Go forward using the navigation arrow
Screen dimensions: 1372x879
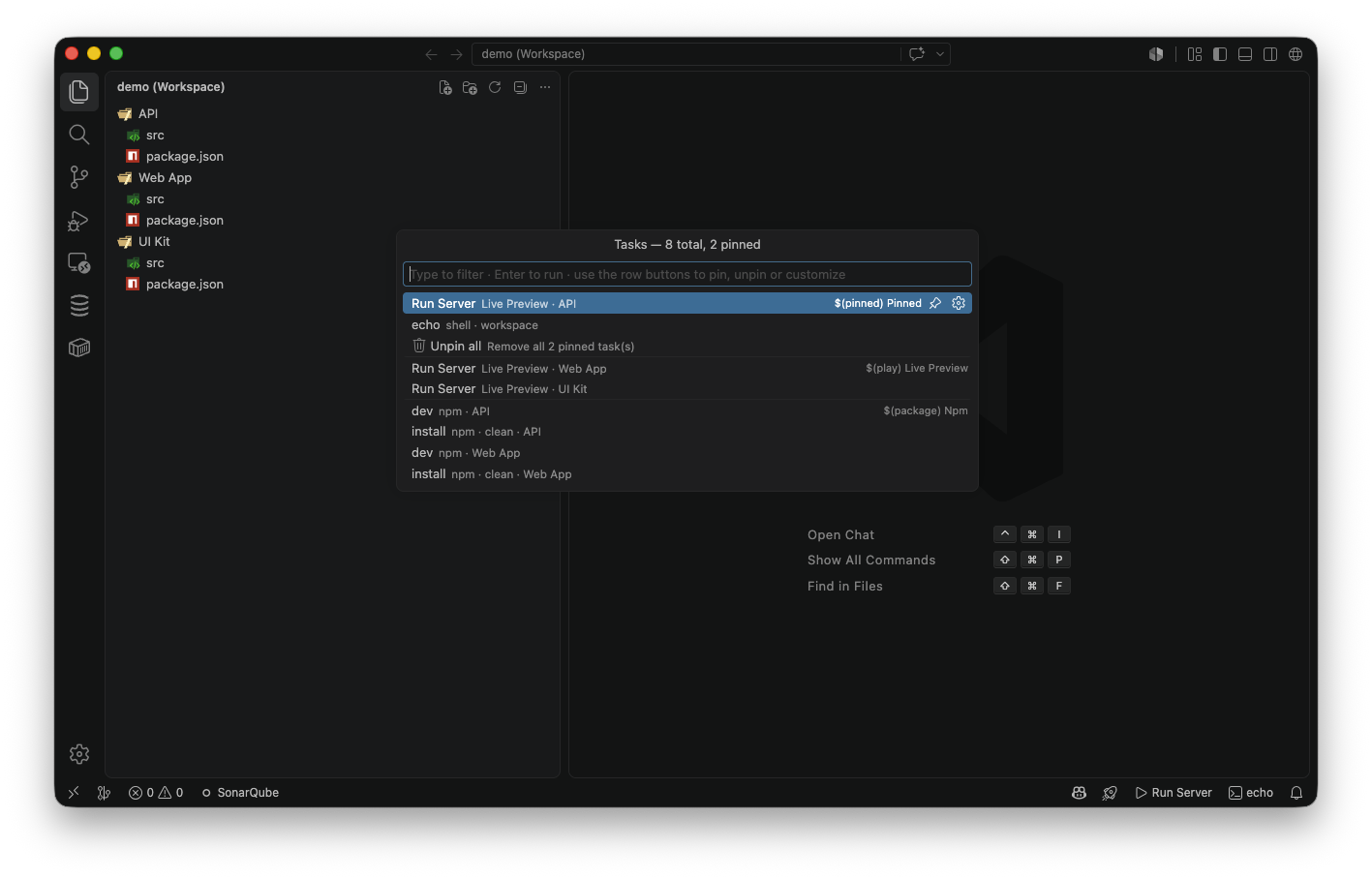[x=456, y=54]
